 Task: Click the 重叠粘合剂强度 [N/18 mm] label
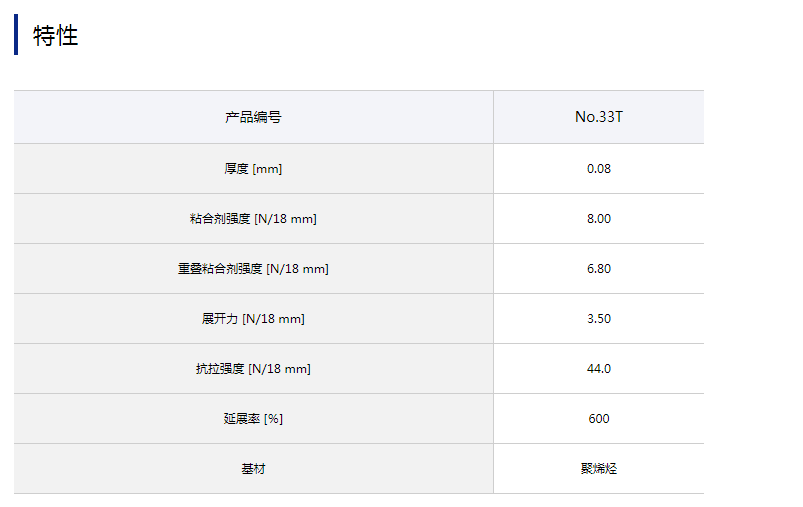(x=253, y=269)
